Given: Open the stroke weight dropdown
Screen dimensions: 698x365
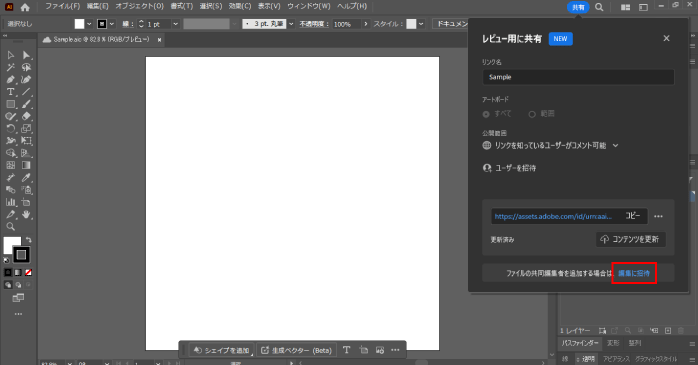Looking at the screenshot, I should (x=175, y=24).
